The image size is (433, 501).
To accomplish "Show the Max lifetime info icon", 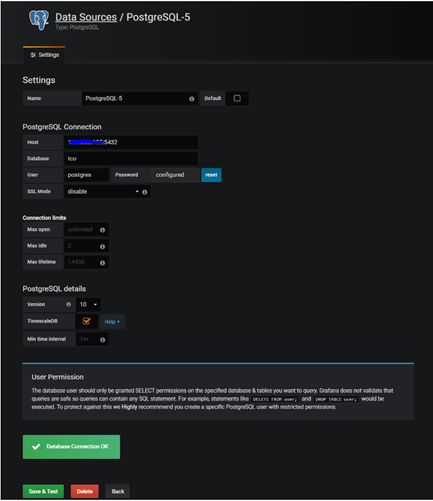I will 102,263.
